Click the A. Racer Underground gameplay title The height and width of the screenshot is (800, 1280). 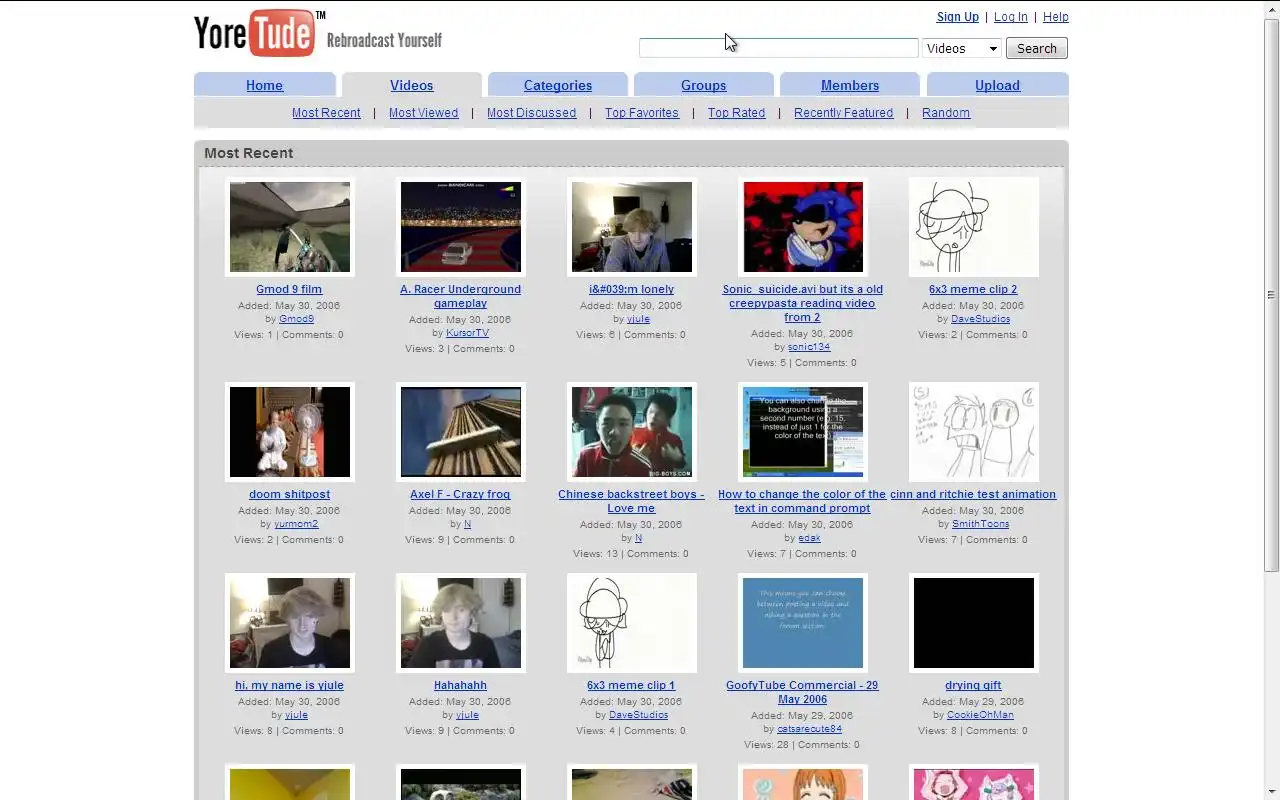461,296
